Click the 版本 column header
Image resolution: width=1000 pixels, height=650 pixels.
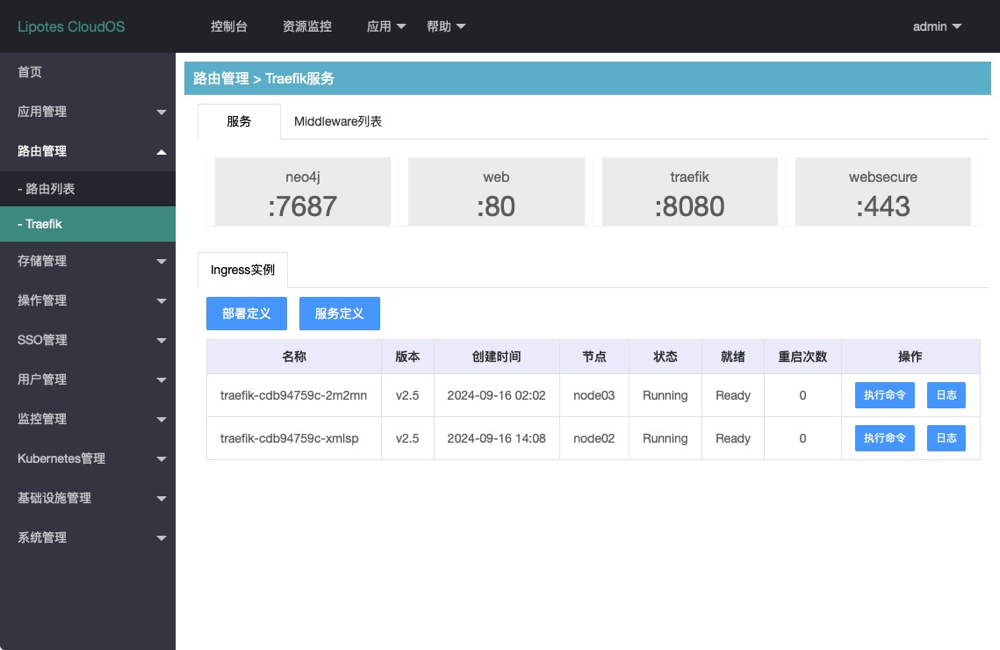pos(408,357)
